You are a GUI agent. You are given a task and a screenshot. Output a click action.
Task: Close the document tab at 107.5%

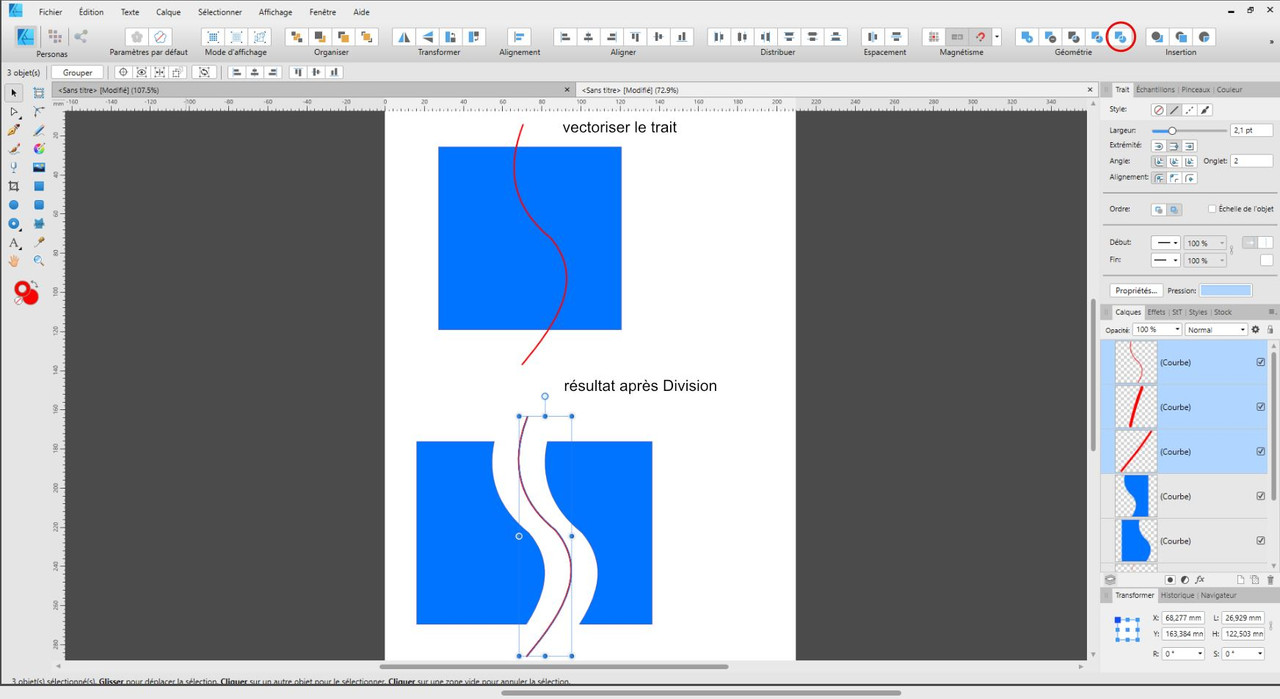click(568, 90)
